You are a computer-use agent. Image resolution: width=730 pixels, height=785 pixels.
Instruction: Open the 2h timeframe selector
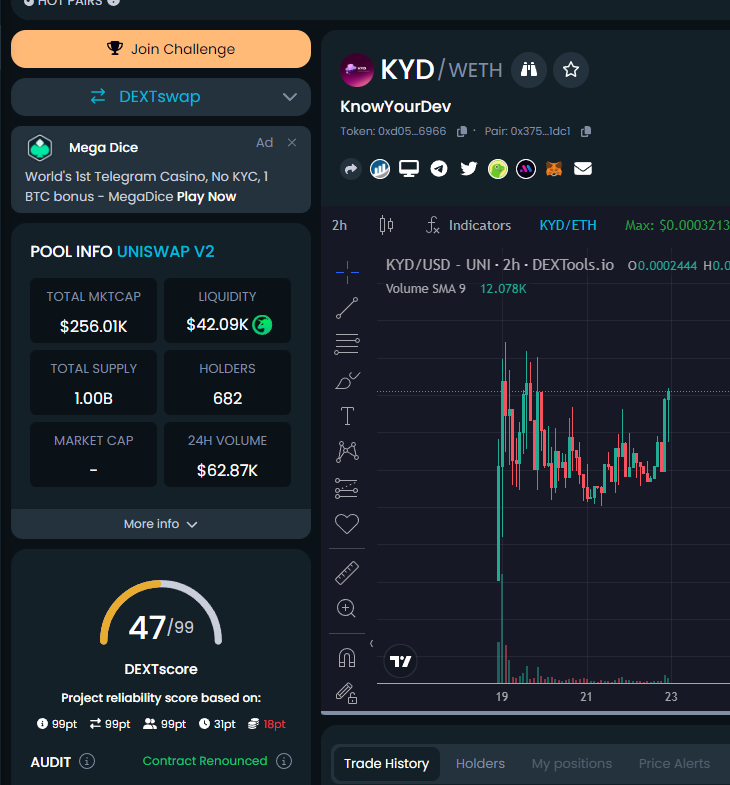click(339, 225)
